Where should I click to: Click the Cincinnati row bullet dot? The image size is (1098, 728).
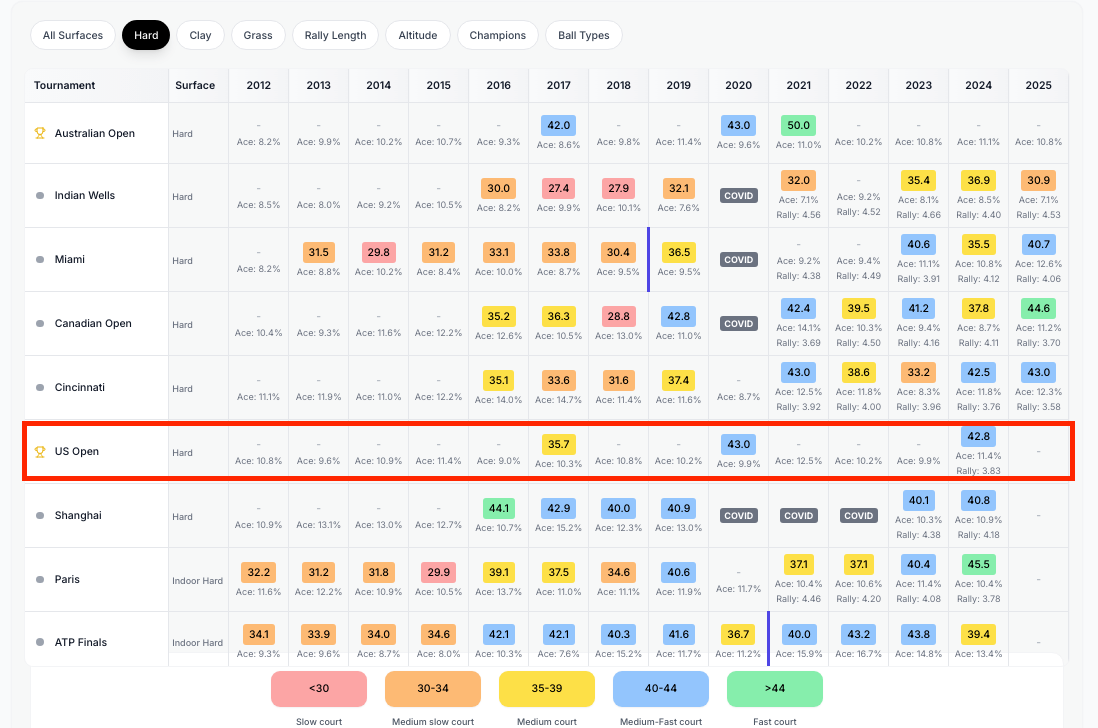40,387
